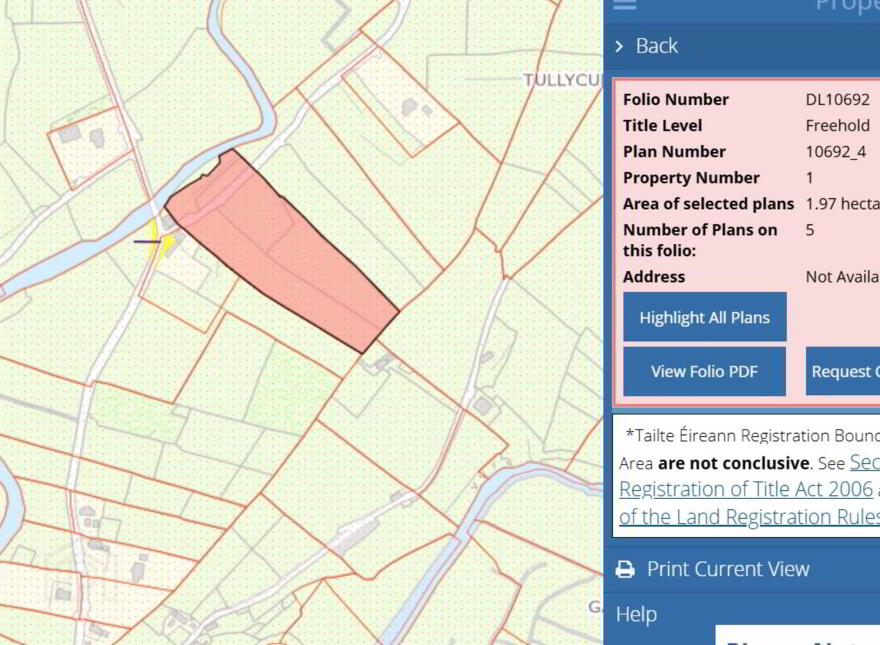Follow the Land Registration Rules link
The width and height of the screenshot is (880, 645).
click(x=749, y=516)
